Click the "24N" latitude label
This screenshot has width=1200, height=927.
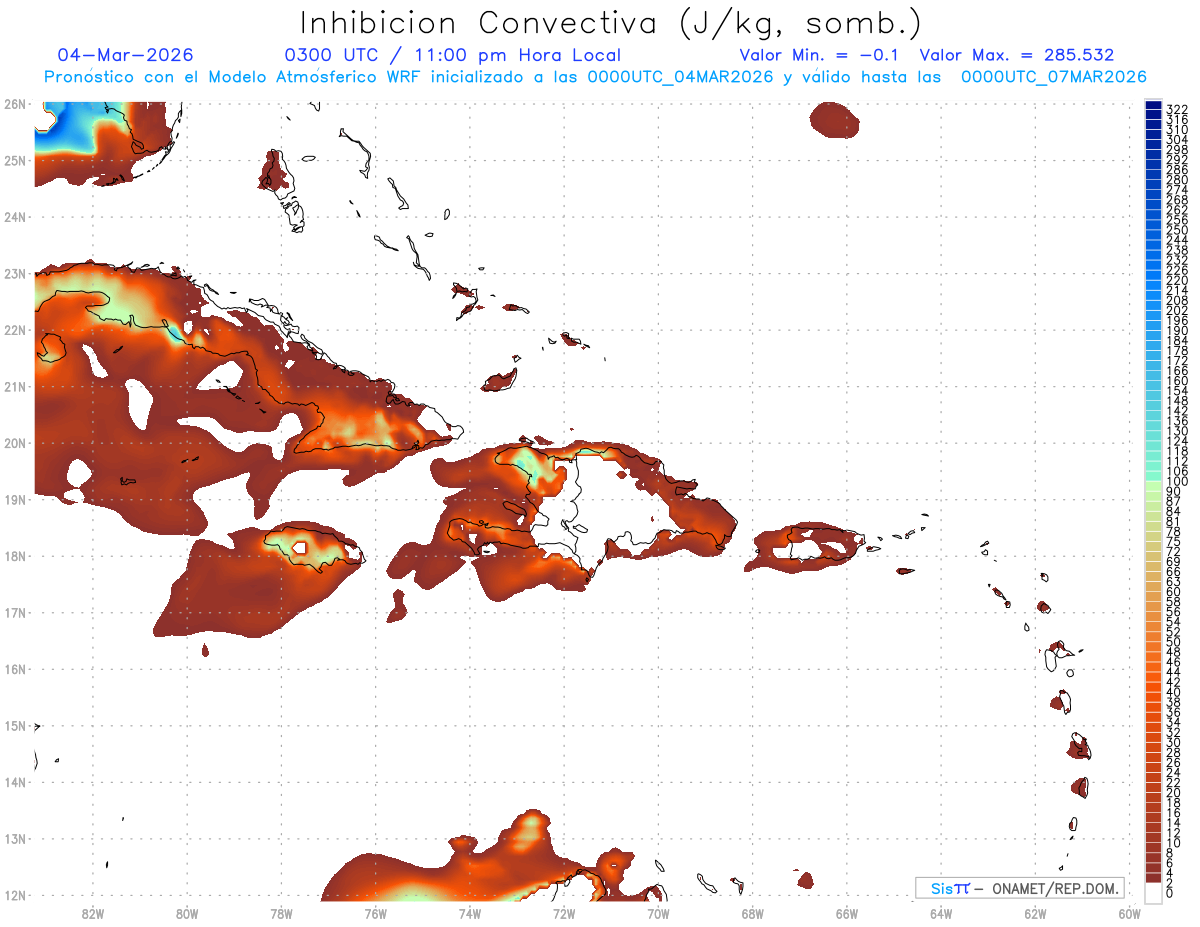pos(14,217)
